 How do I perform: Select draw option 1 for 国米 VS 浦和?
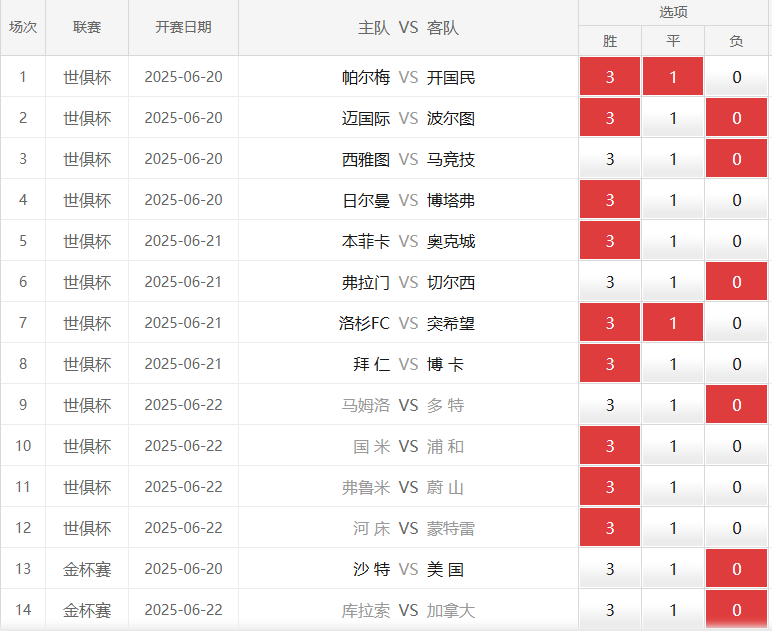coord(673,445)
